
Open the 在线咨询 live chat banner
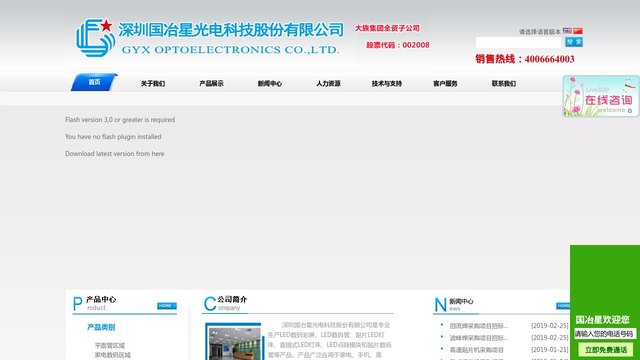pos(601,96)
